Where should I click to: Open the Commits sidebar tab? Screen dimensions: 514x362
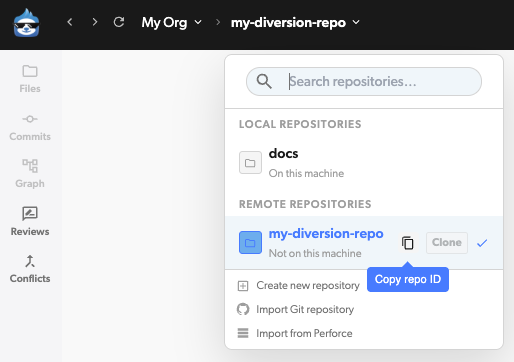pos(30,127)
